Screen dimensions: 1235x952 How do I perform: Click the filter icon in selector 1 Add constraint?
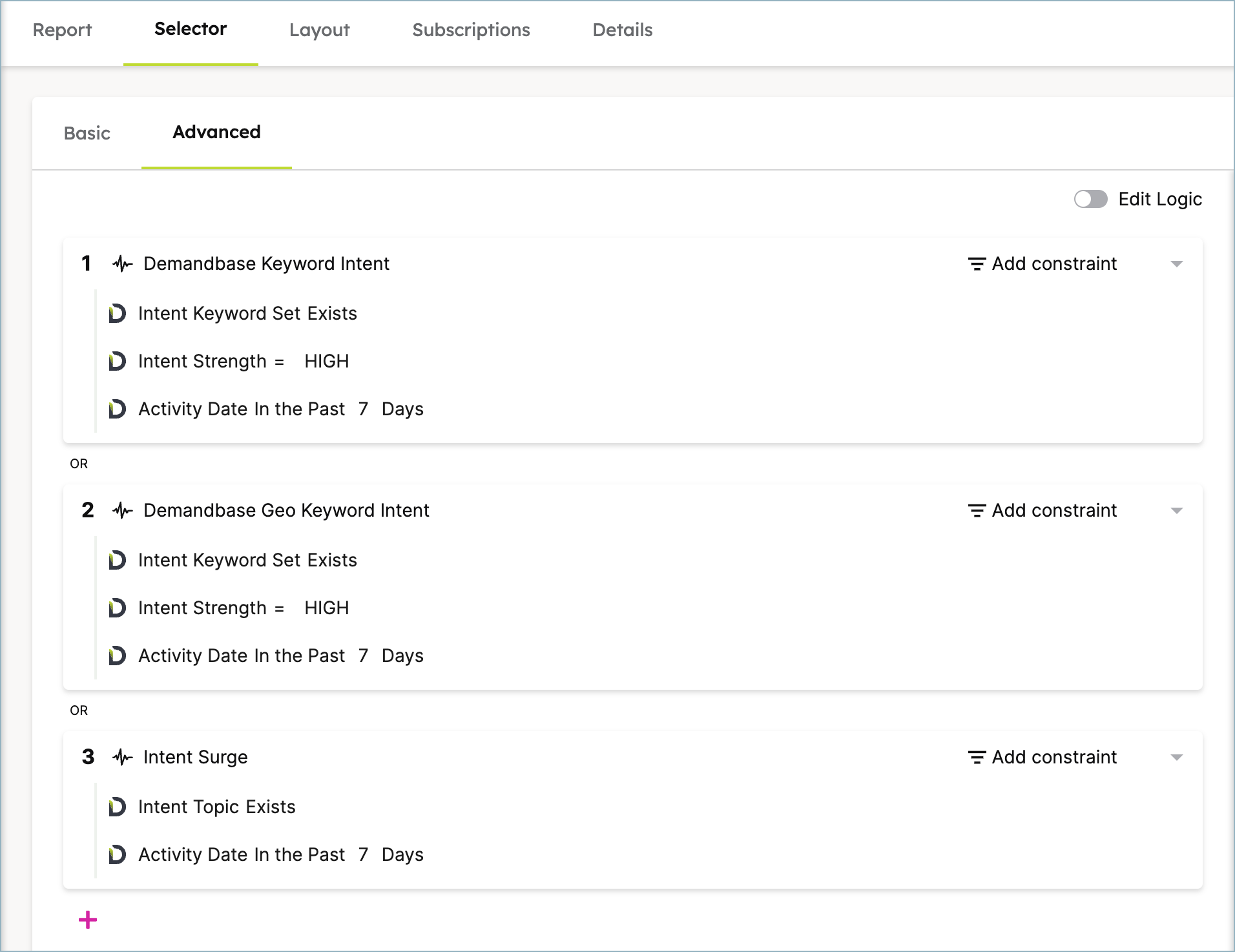[x=977, y=264]
